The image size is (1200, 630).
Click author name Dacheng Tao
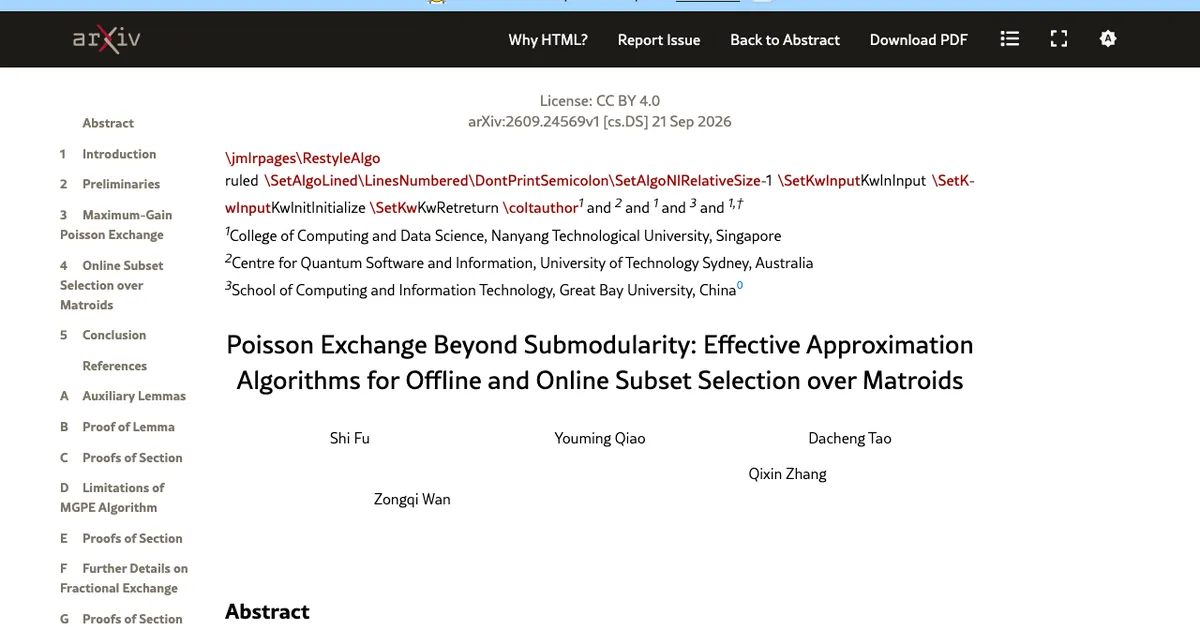[x=850, y=438]
